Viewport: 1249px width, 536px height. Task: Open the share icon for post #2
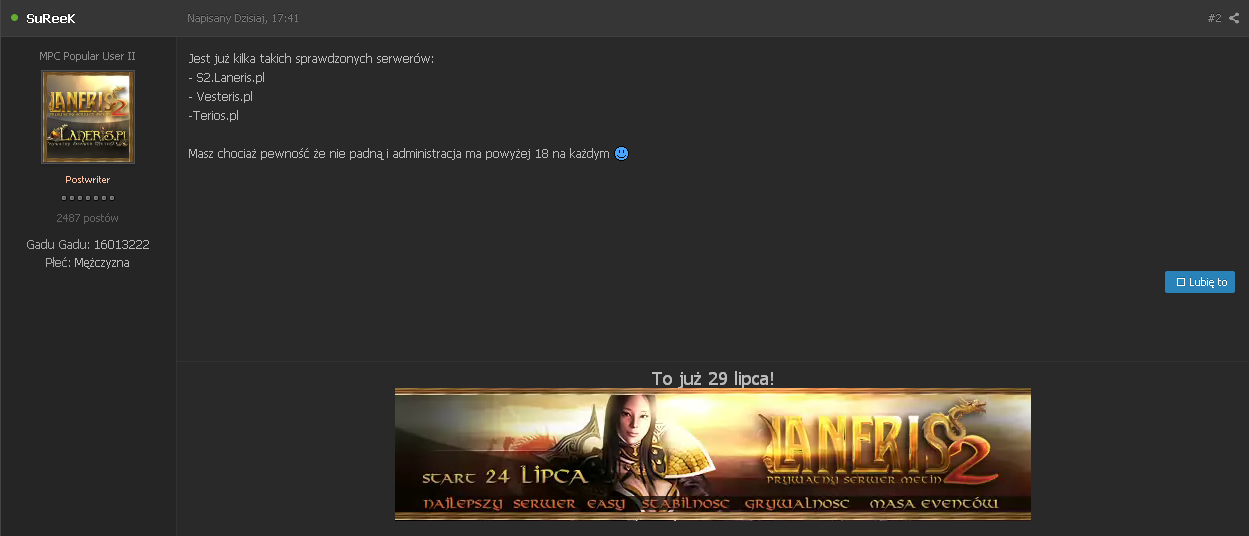click(x=1233, y=18)
